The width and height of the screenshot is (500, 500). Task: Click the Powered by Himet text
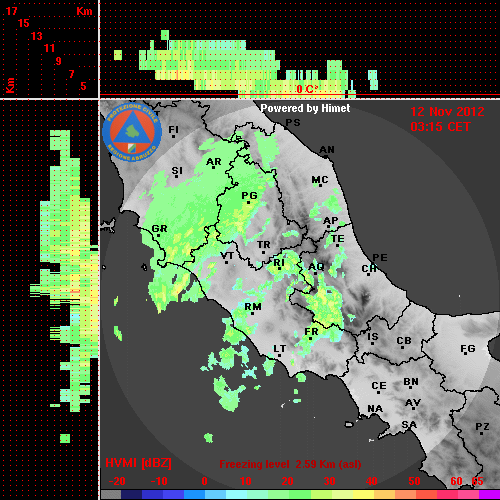305,108
